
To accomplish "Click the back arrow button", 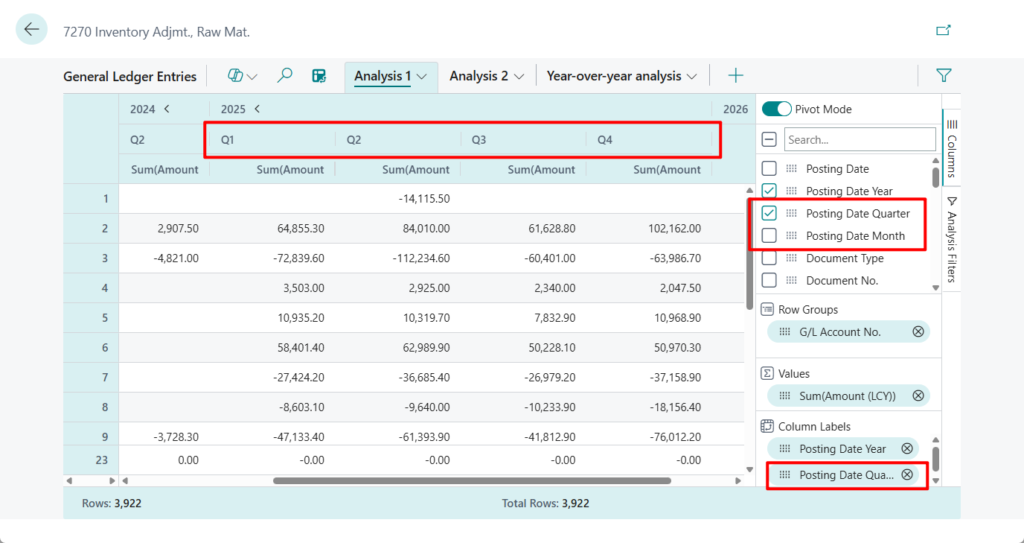I will [x=31, y=29].
